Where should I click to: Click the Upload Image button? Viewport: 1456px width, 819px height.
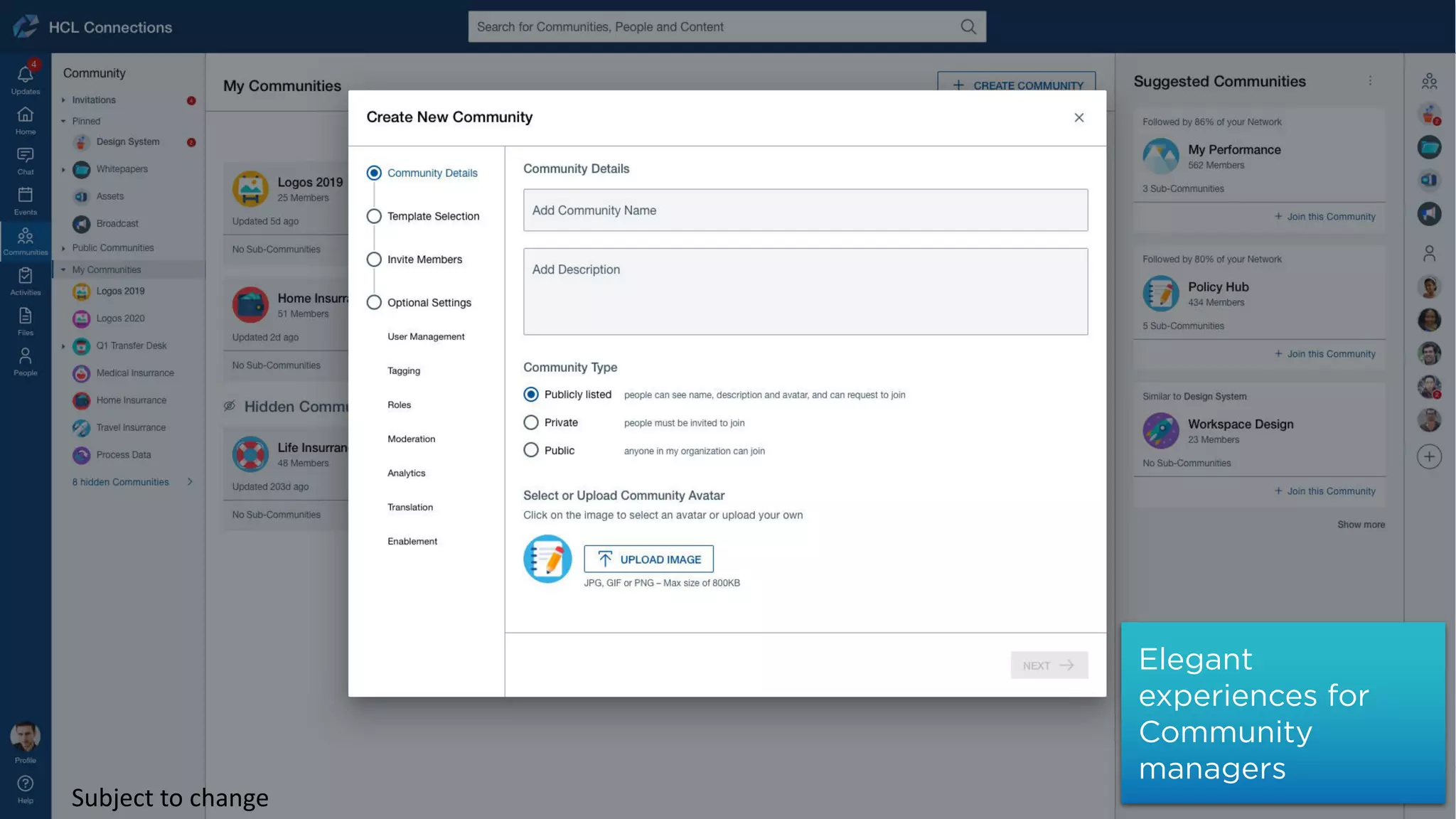click(648, 560)
